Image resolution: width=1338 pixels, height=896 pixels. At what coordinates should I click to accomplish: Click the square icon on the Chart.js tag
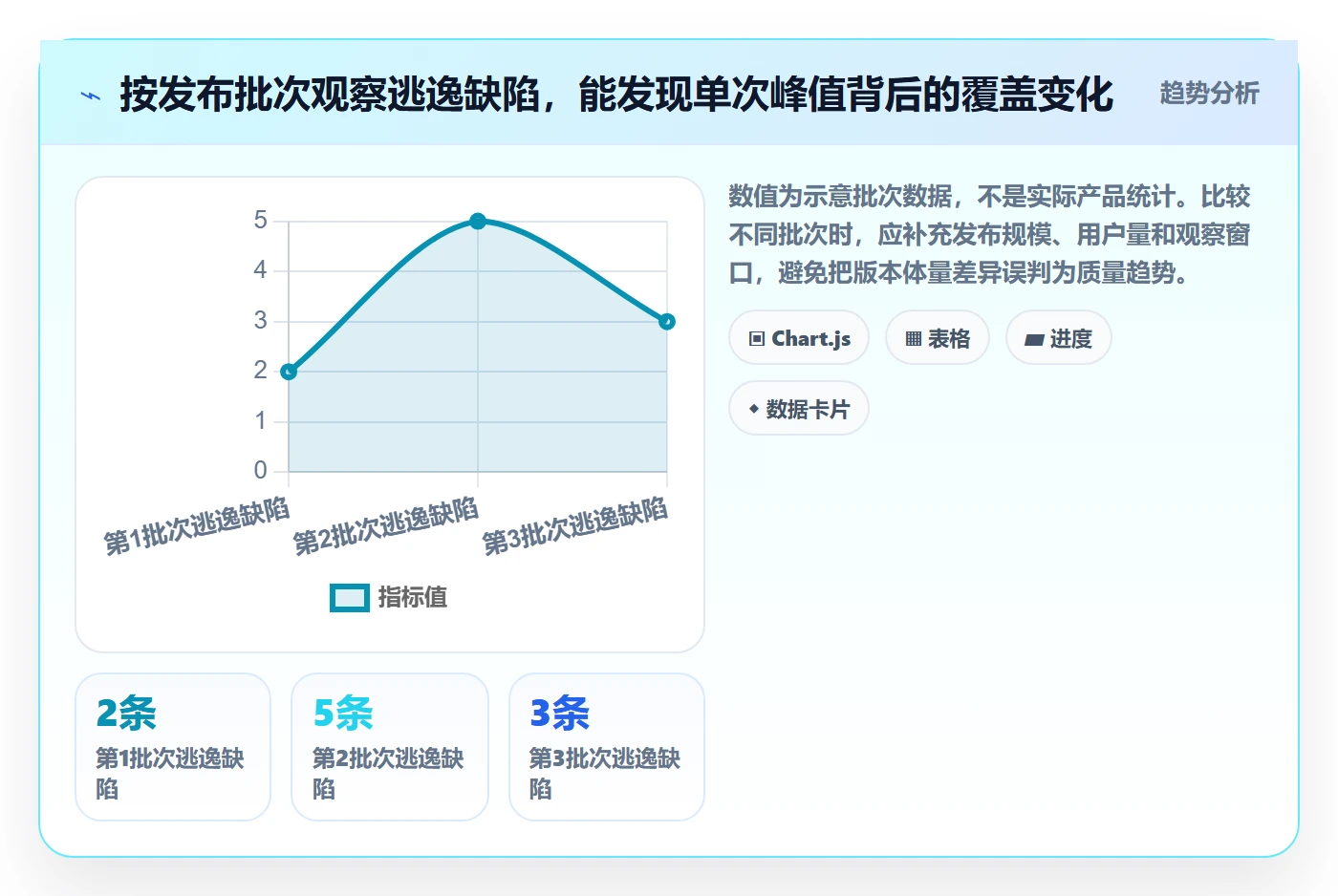point(757,339)
